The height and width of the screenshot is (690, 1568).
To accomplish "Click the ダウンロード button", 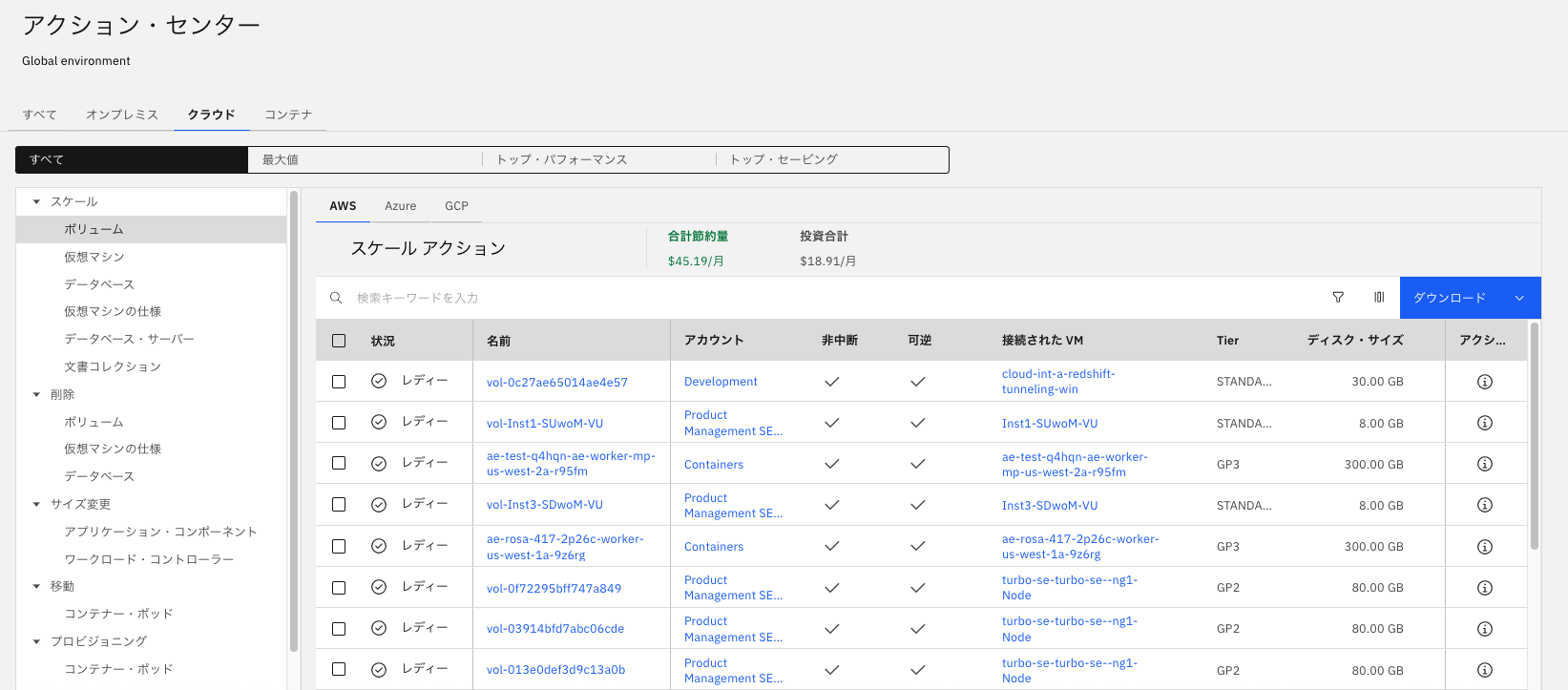I will click(1449, 298).
